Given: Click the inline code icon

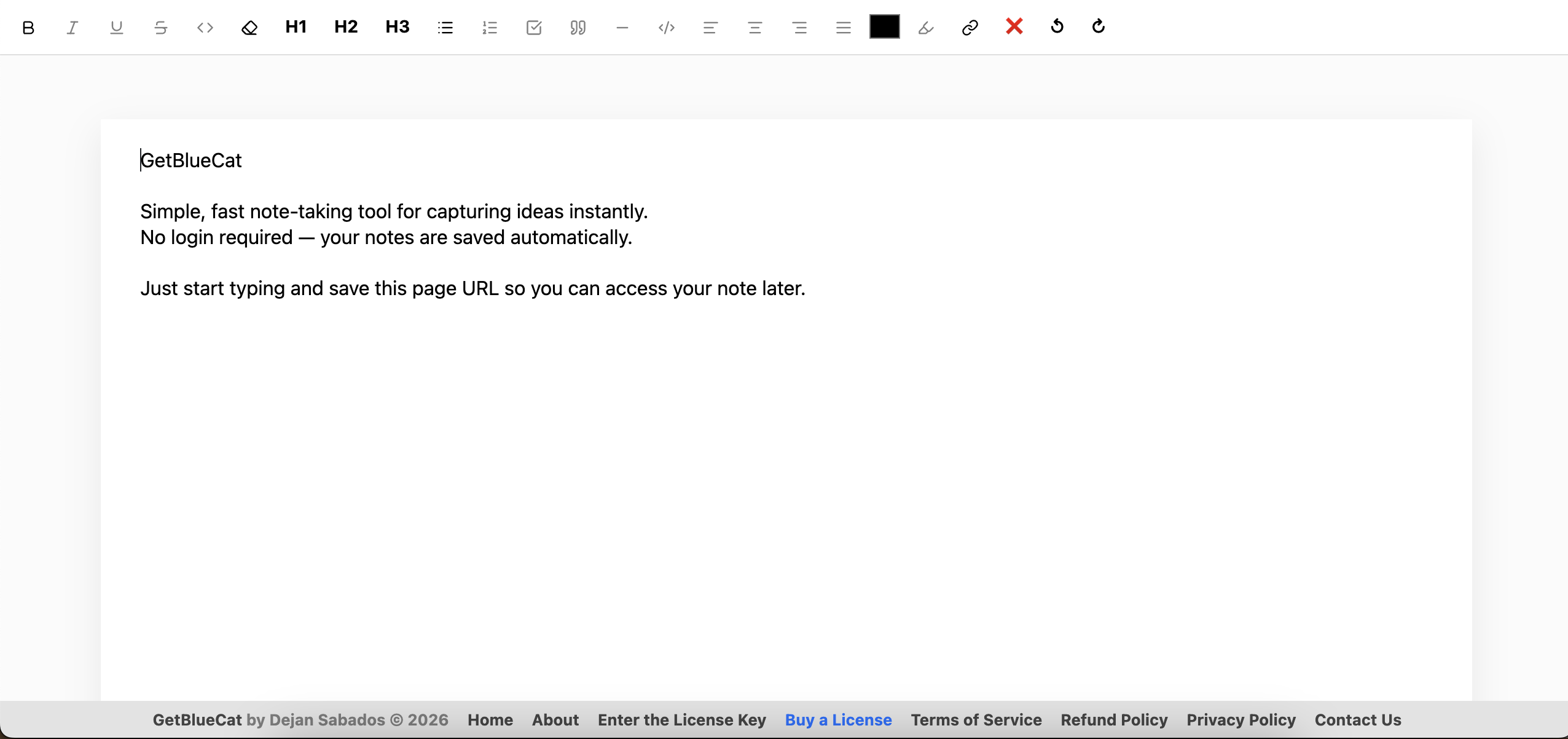Looking at the screenshot, I should coord(205,28).
